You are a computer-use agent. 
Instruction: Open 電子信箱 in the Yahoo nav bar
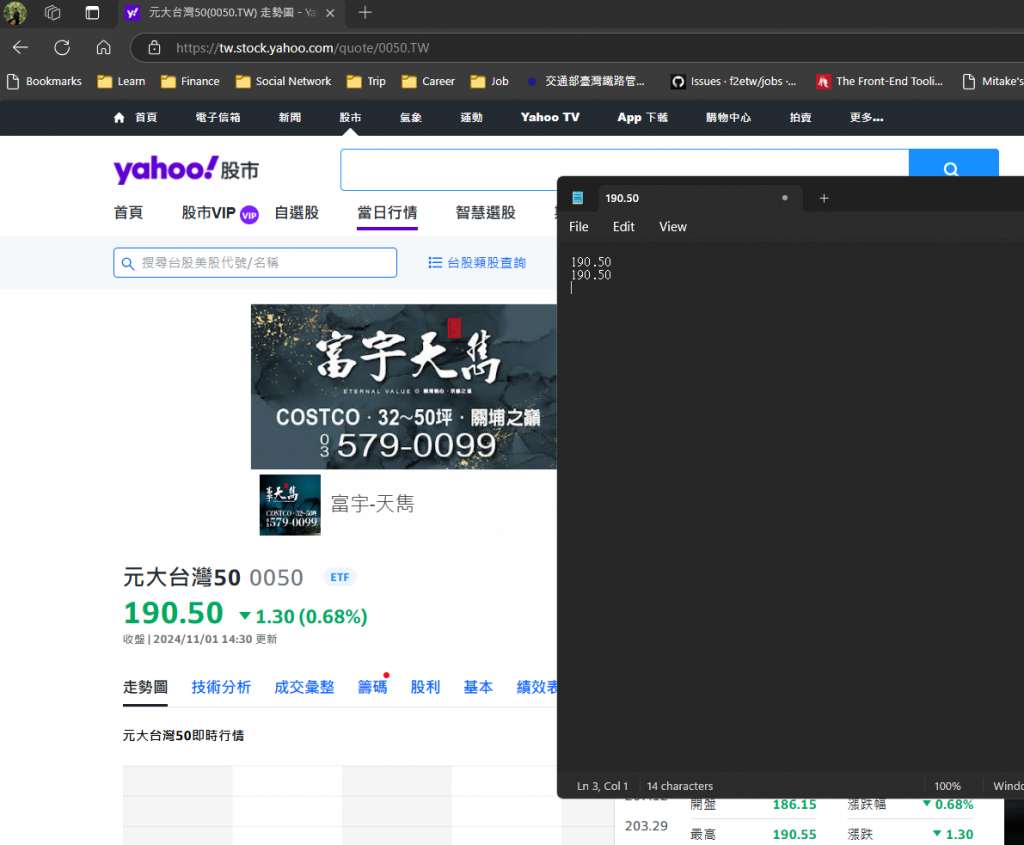(x=218, y=118)
